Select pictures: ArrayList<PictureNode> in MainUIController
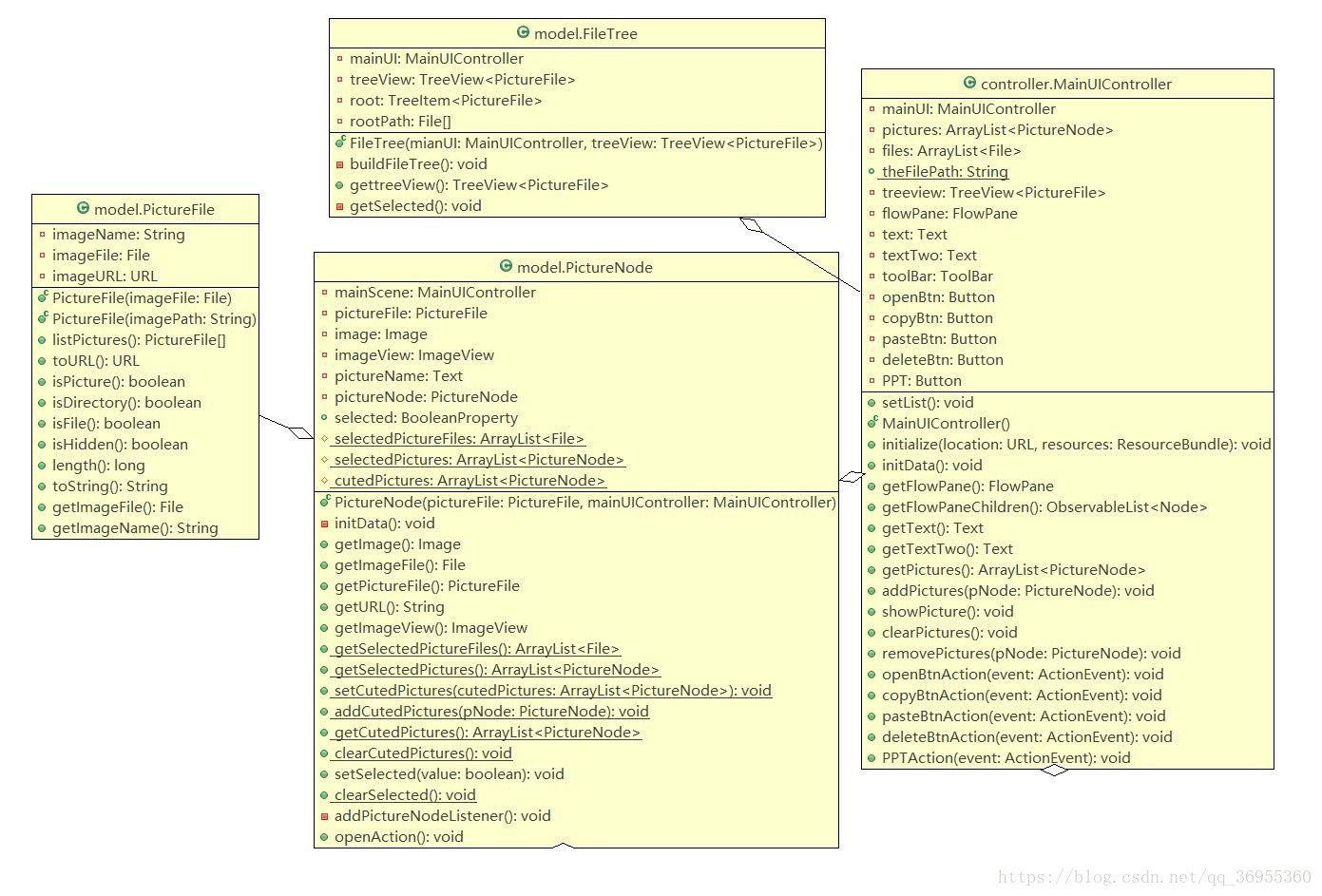Image resolution: width=1322 pixels, height=896 pixels. click(x=997, y=130)
